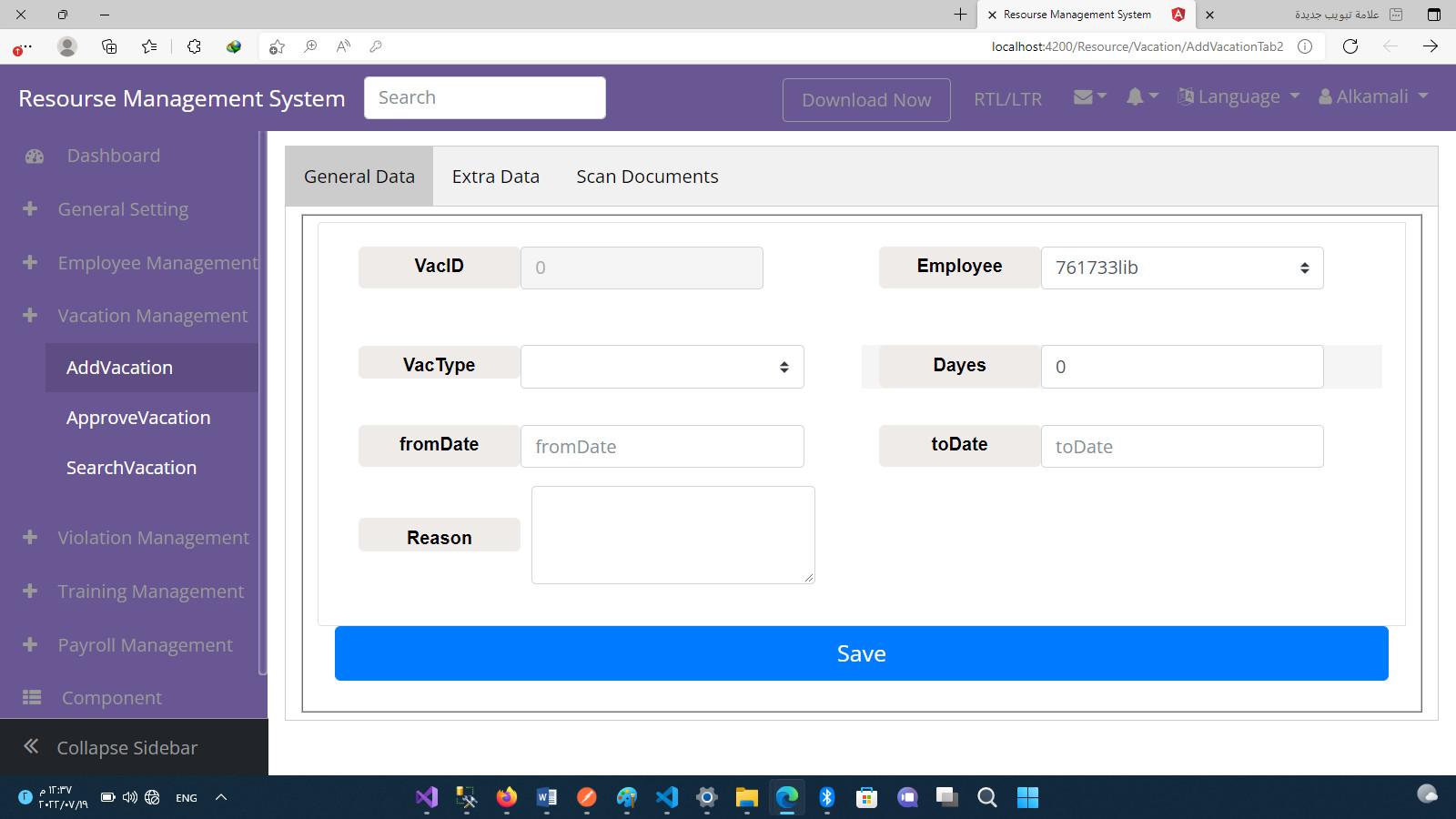The width and height of the screenshot is (1456, 819).
Task: Click the plus icon beside Payroll Management
Action: [x=30, y=644]
